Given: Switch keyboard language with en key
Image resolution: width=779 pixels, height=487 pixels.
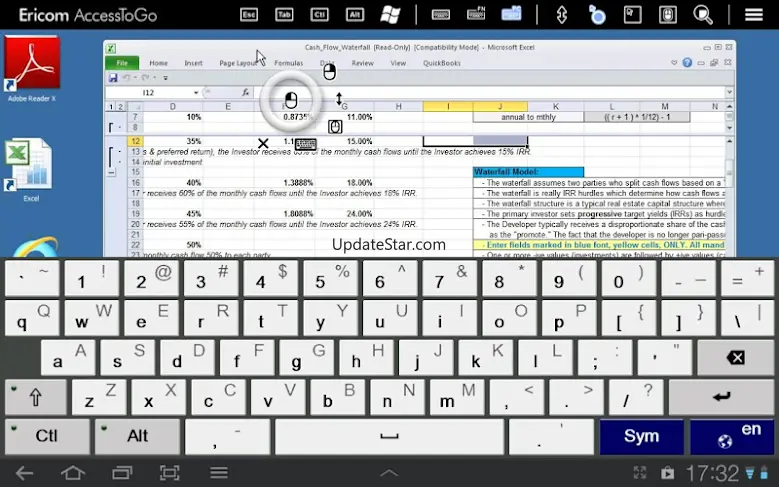Looking at the screenshot, I should tap(732, 436).
